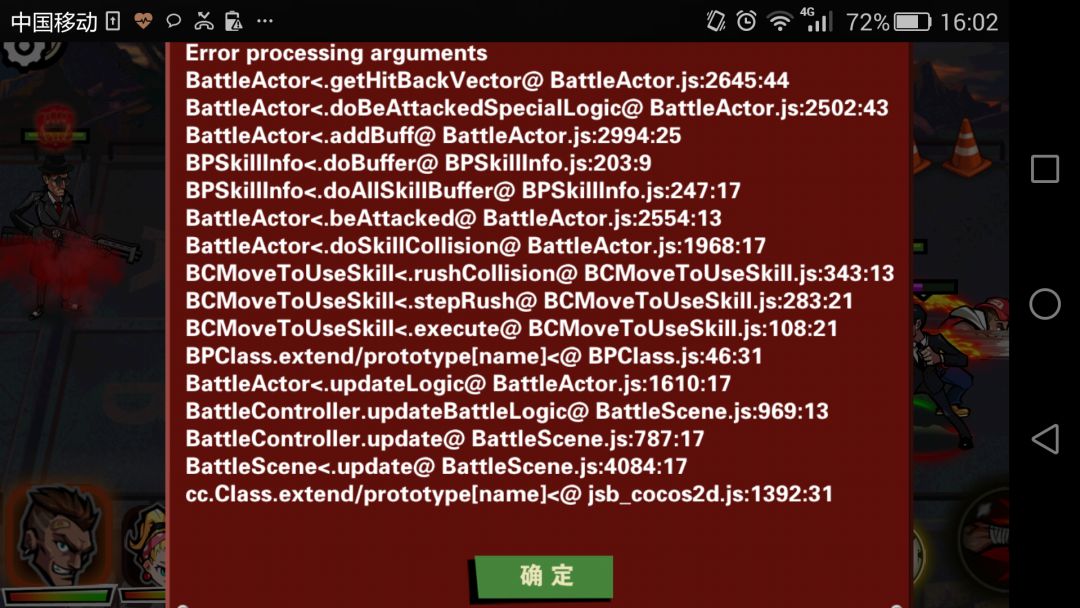Select the spiky-haired hero portrait
Screen dimensions: 1080x608
click(59, 536)
